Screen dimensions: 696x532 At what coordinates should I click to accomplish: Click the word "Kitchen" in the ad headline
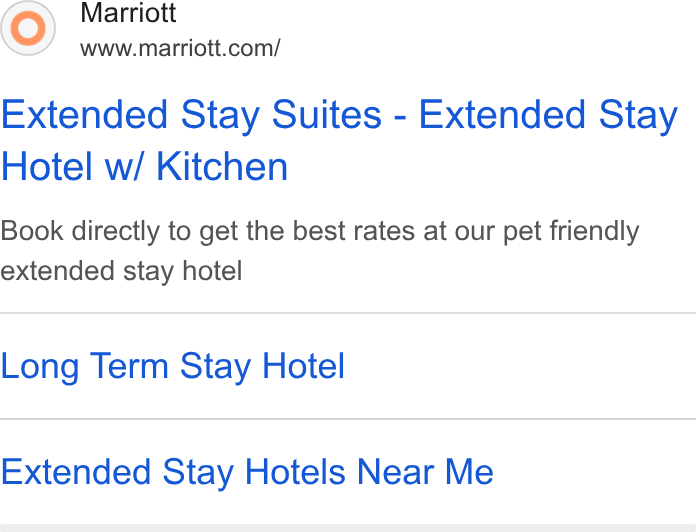[x=222, y=166]
